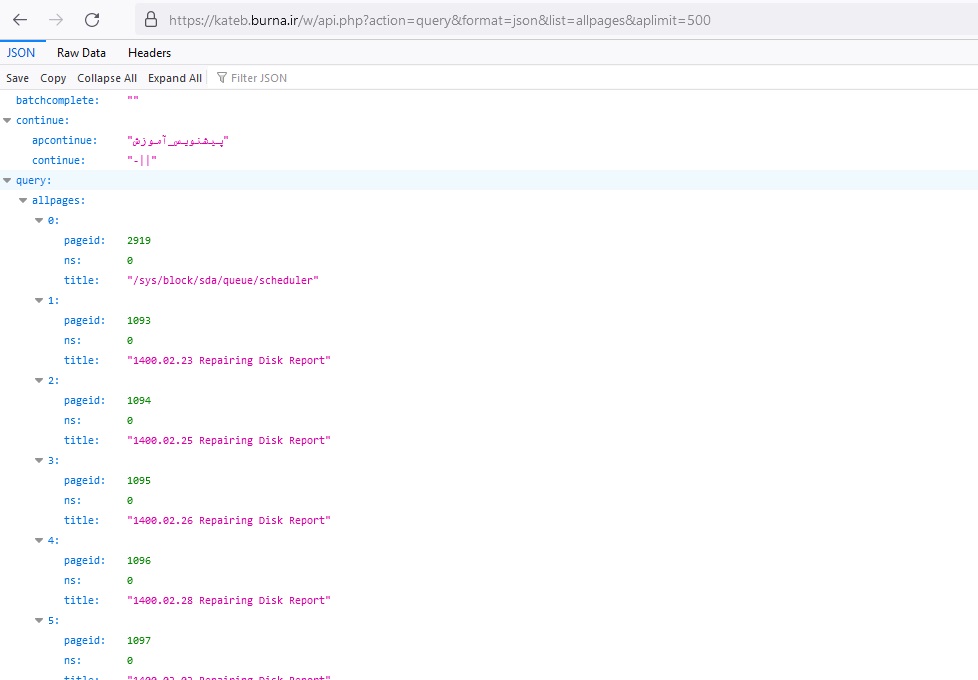Click the browser back arrow
This screenshot has height=680, width=978.
20,20
